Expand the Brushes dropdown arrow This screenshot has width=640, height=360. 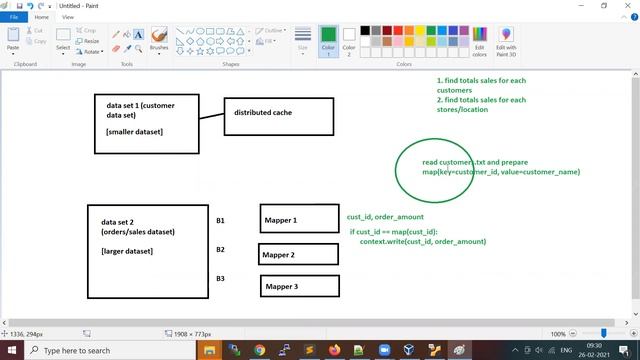click(159, 53)
